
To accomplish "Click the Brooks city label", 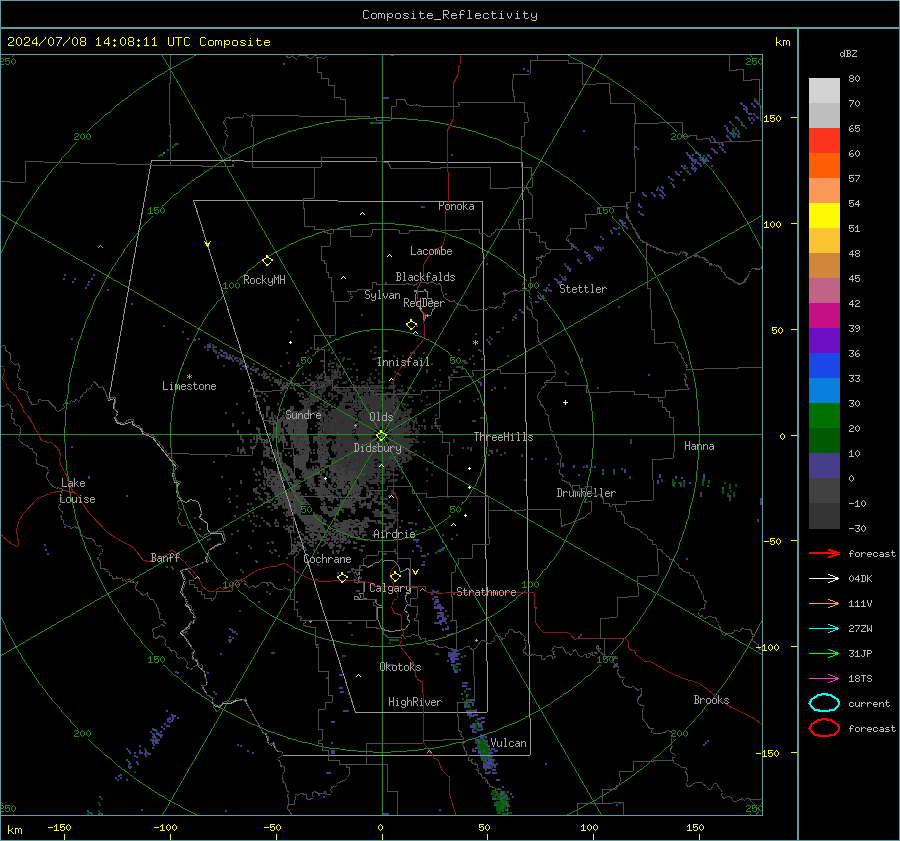I will pyautogui.click(x=711, y=700).
